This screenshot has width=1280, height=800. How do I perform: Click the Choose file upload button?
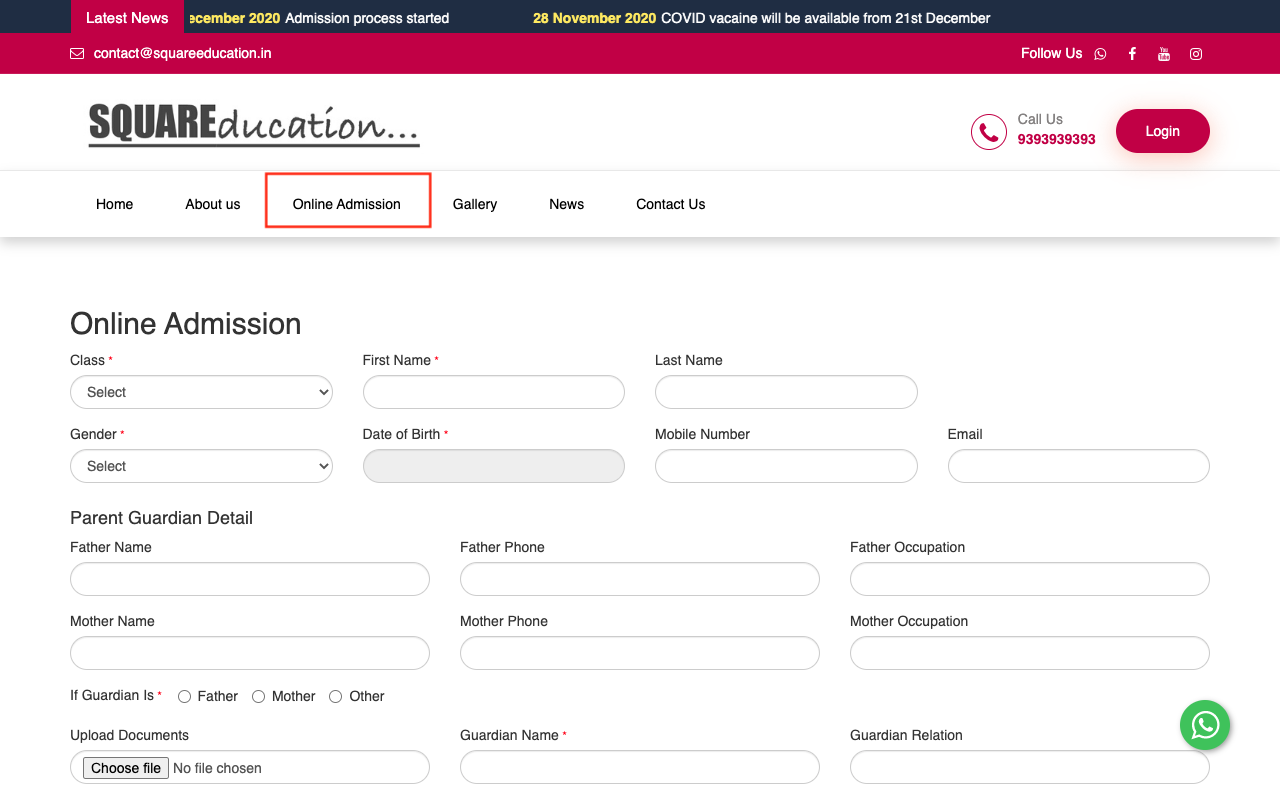(125, 768)
